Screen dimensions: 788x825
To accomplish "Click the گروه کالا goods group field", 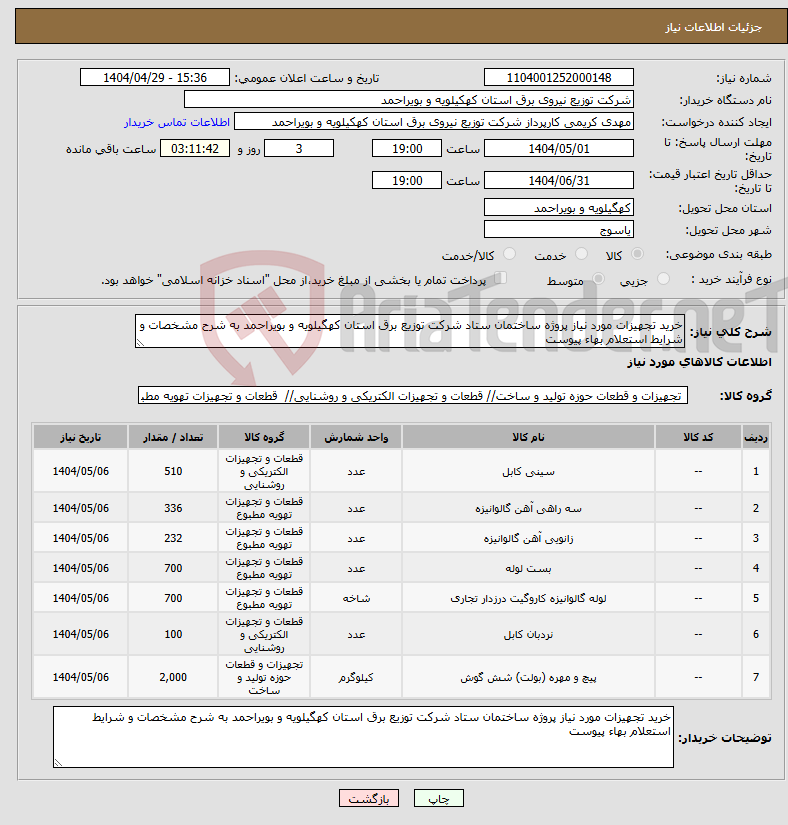I will coord(413,396).
